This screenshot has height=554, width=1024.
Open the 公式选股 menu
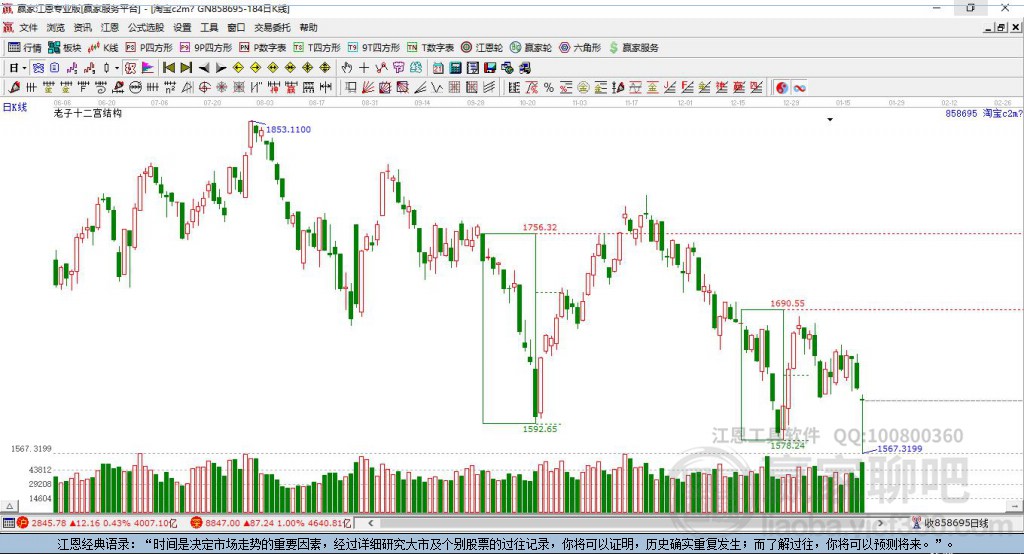[x=146, y=27]
